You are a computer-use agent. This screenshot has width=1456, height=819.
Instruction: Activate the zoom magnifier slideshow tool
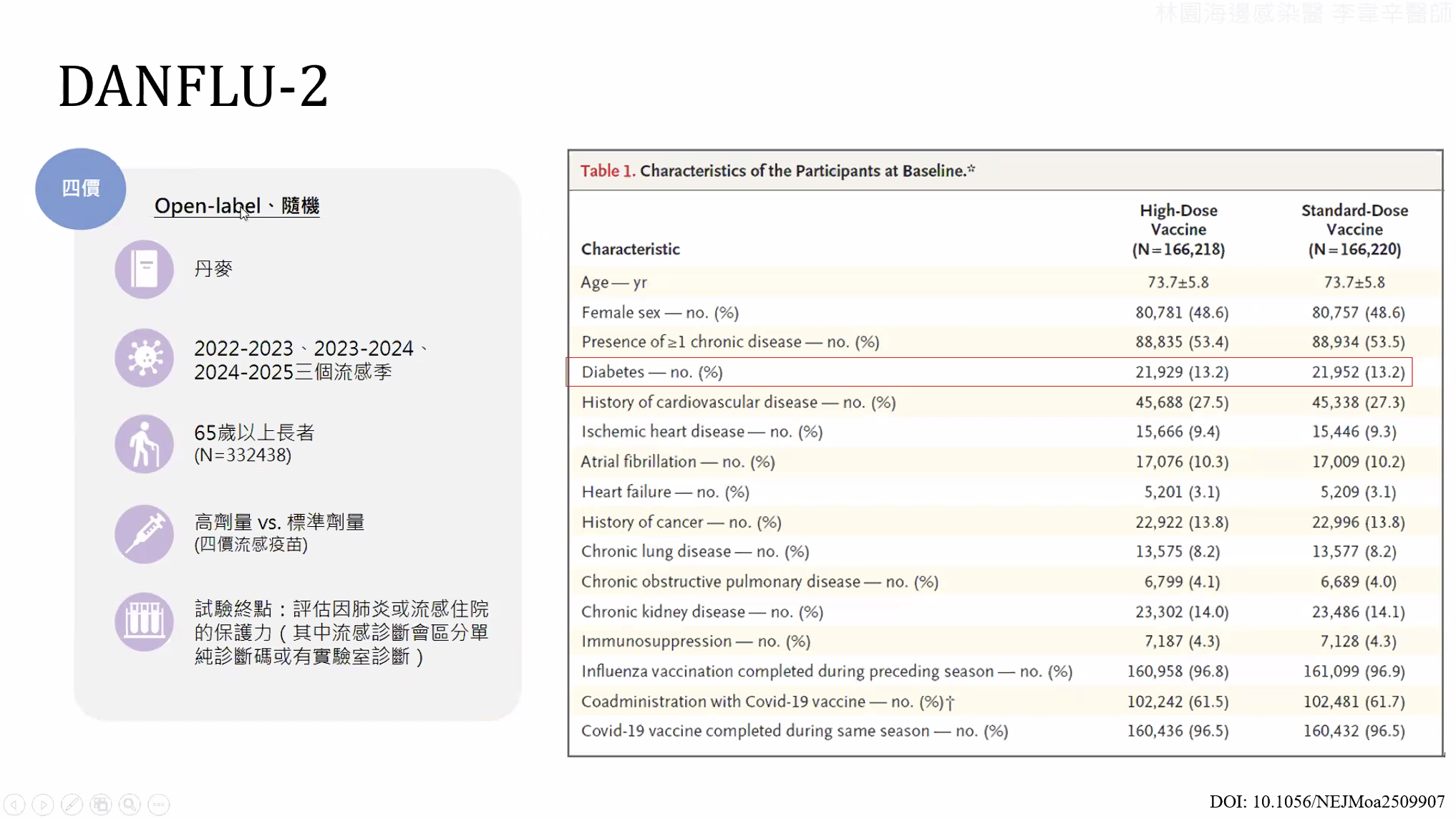tap(130, 805)
